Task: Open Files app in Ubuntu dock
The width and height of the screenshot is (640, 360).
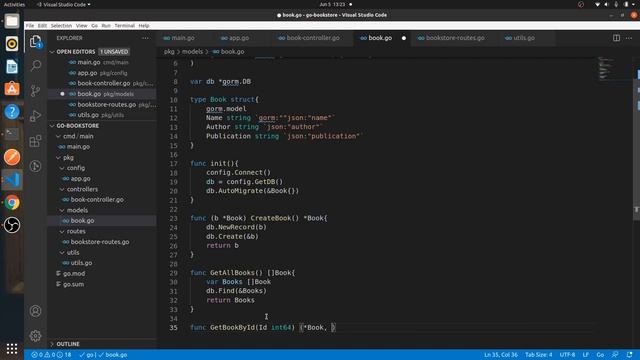Action: coord(12,21)
